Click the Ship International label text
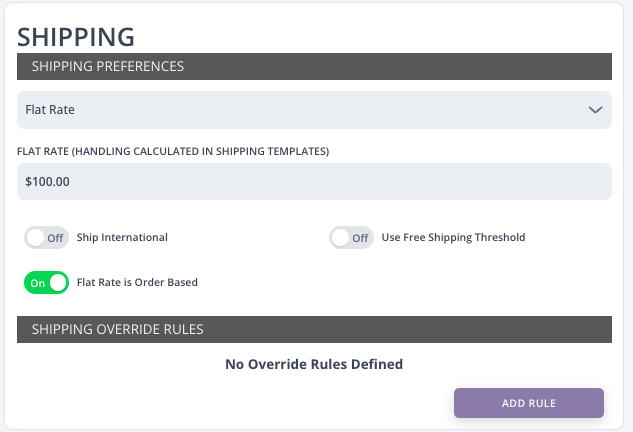633x432 pixels. pos(122,238)
